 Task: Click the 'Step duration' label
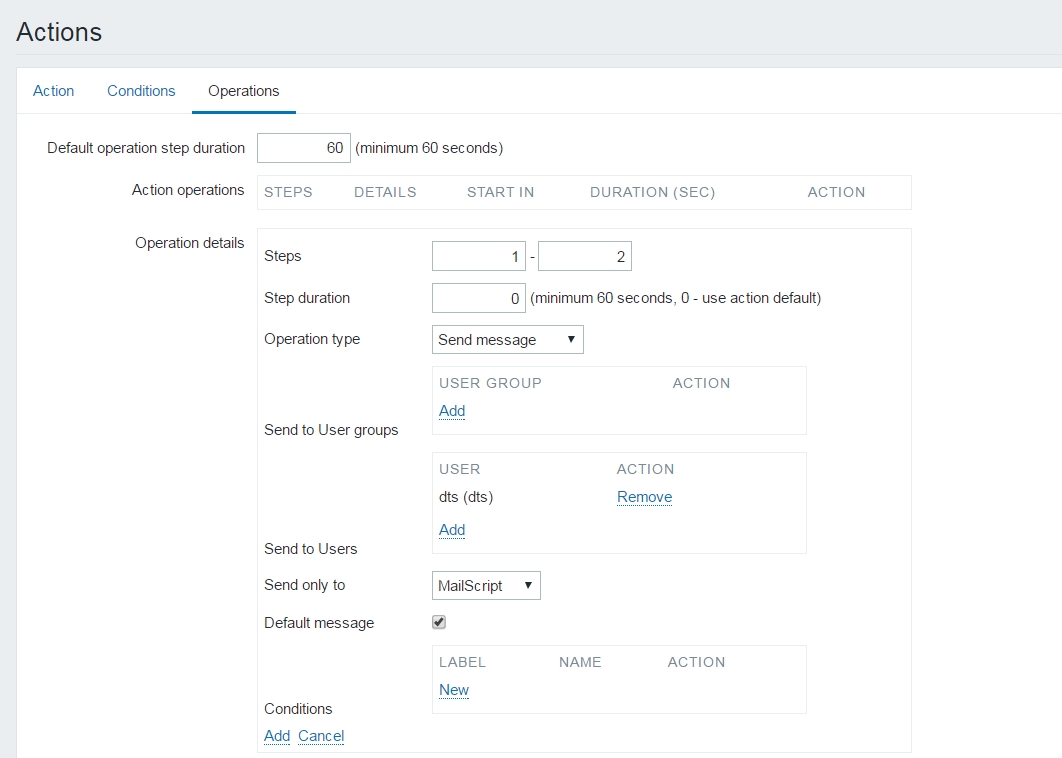coord(307,298)
